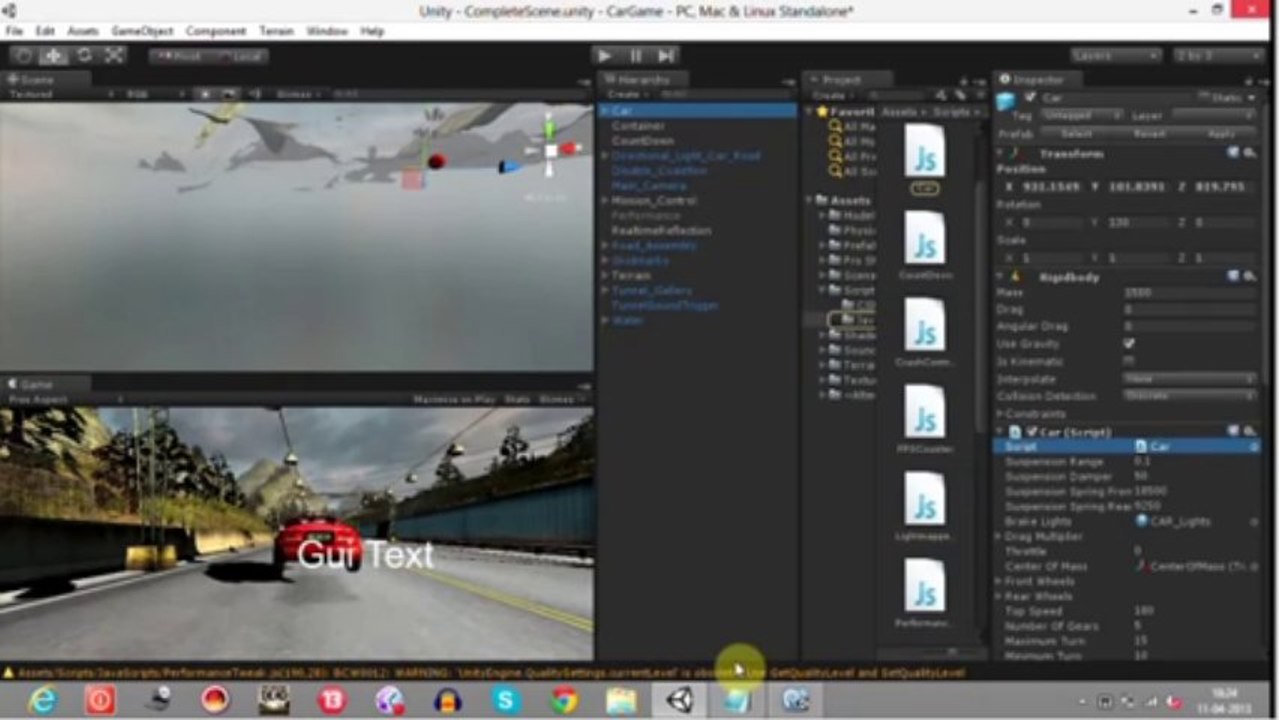Select the CrashController script asset icon

pos(925,325)
